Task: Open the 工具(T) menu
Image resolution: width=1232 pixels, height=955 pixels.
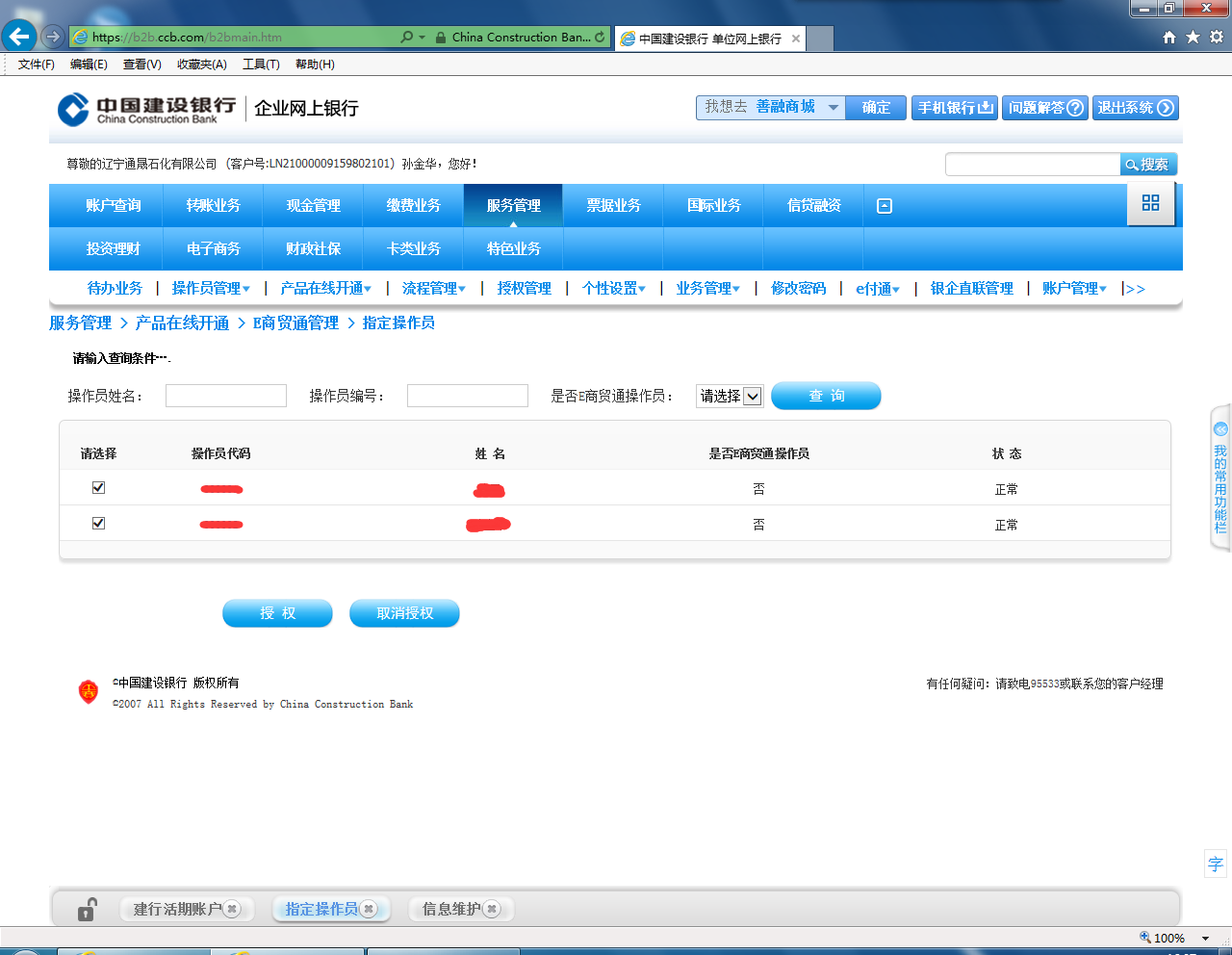Action: point(261,65)
